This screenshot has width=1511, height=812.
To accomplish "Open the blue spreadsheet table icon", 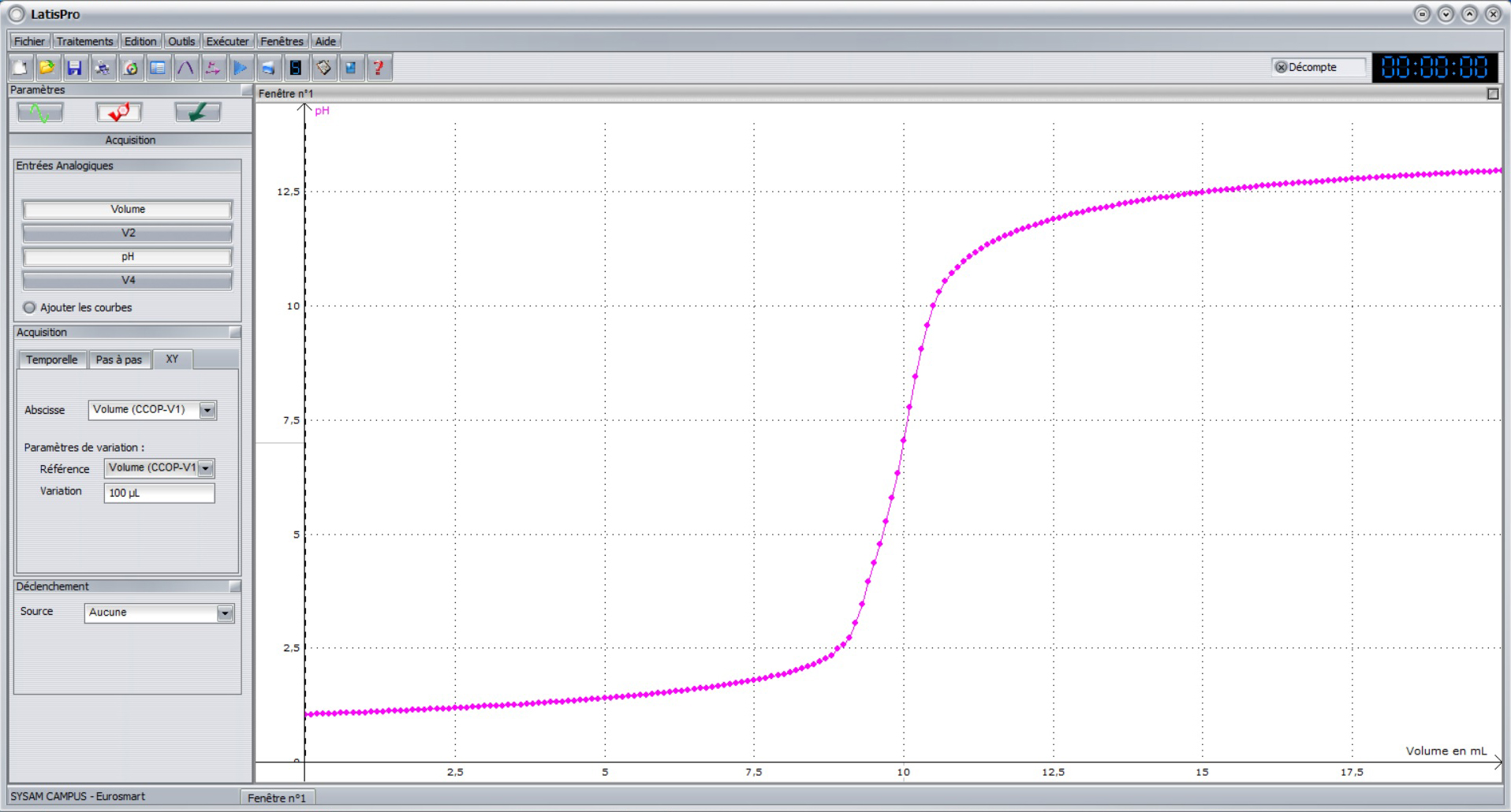I will tap(158, 68).
